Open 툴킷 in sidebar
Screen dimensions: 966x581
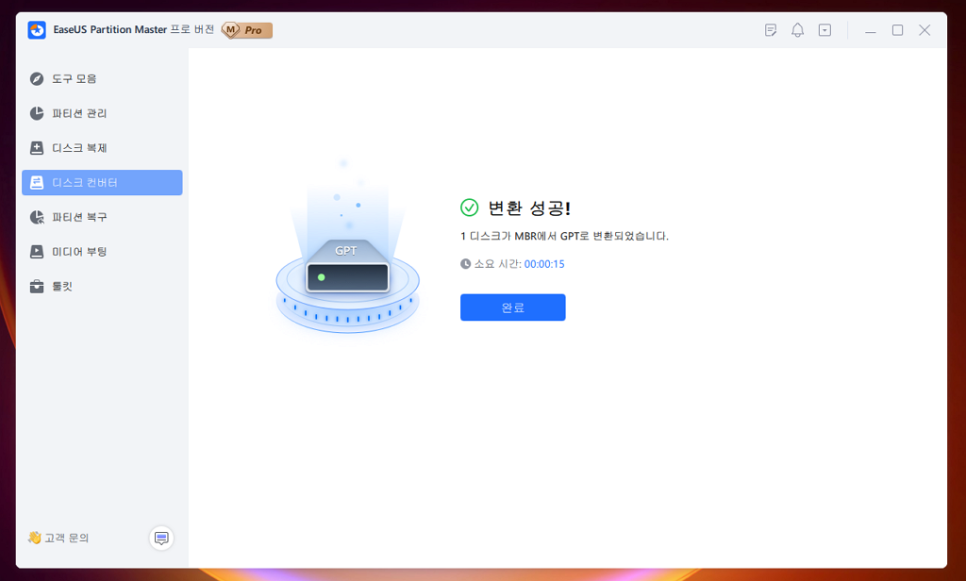point(102,286)
